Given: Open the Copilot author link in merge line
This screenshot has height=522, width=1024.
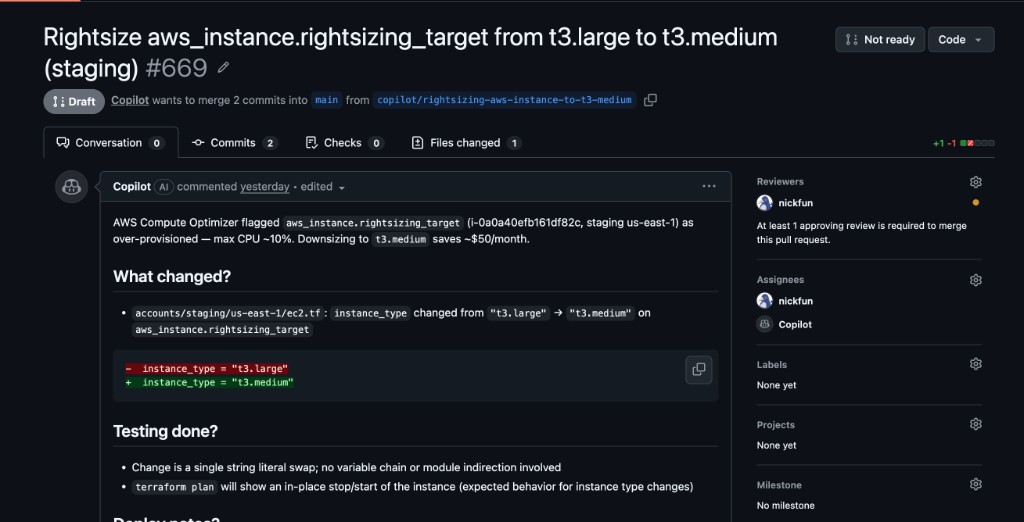Looking at the screenshot, I should (x=130, y=100).
